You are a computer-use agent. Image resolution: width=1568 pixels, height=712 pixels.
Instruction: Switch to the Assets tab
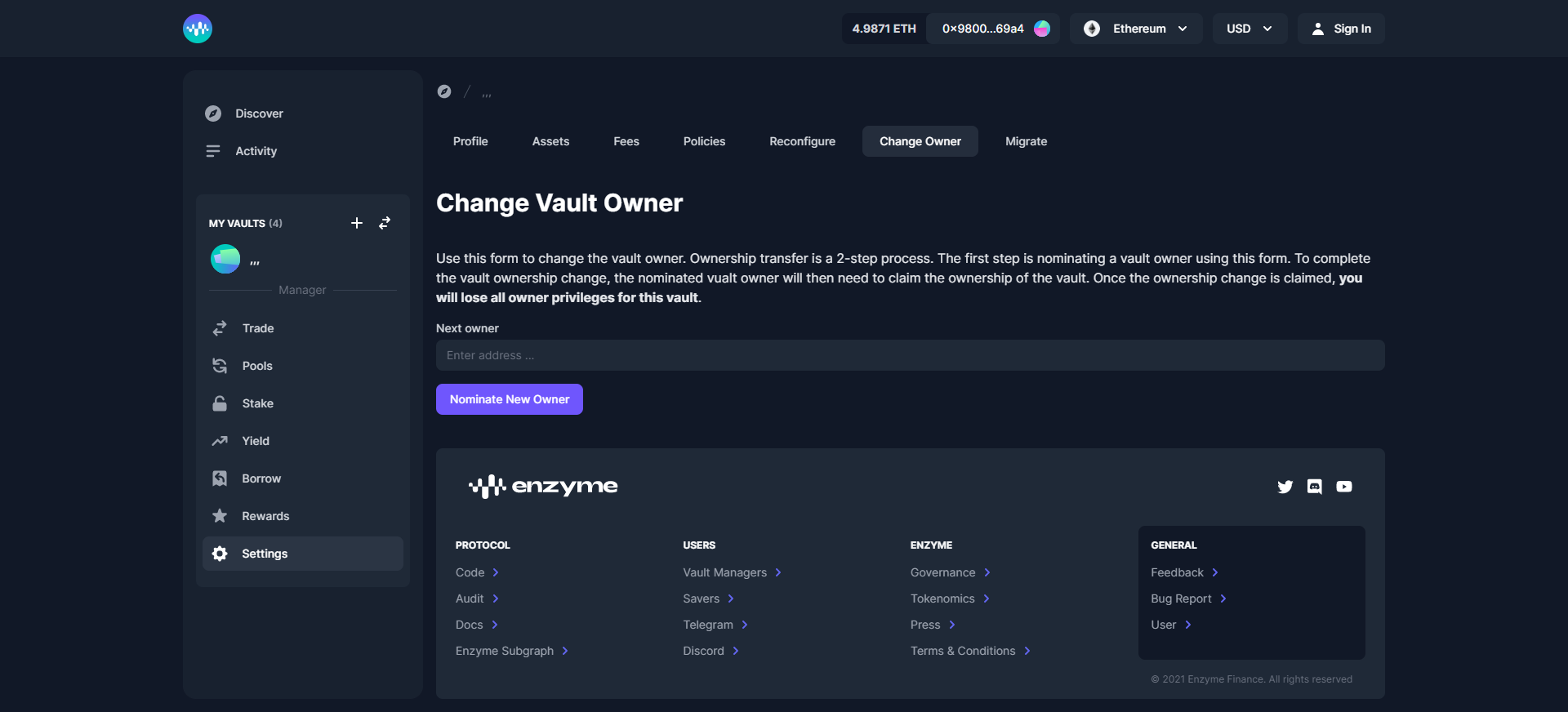[551, 141]
